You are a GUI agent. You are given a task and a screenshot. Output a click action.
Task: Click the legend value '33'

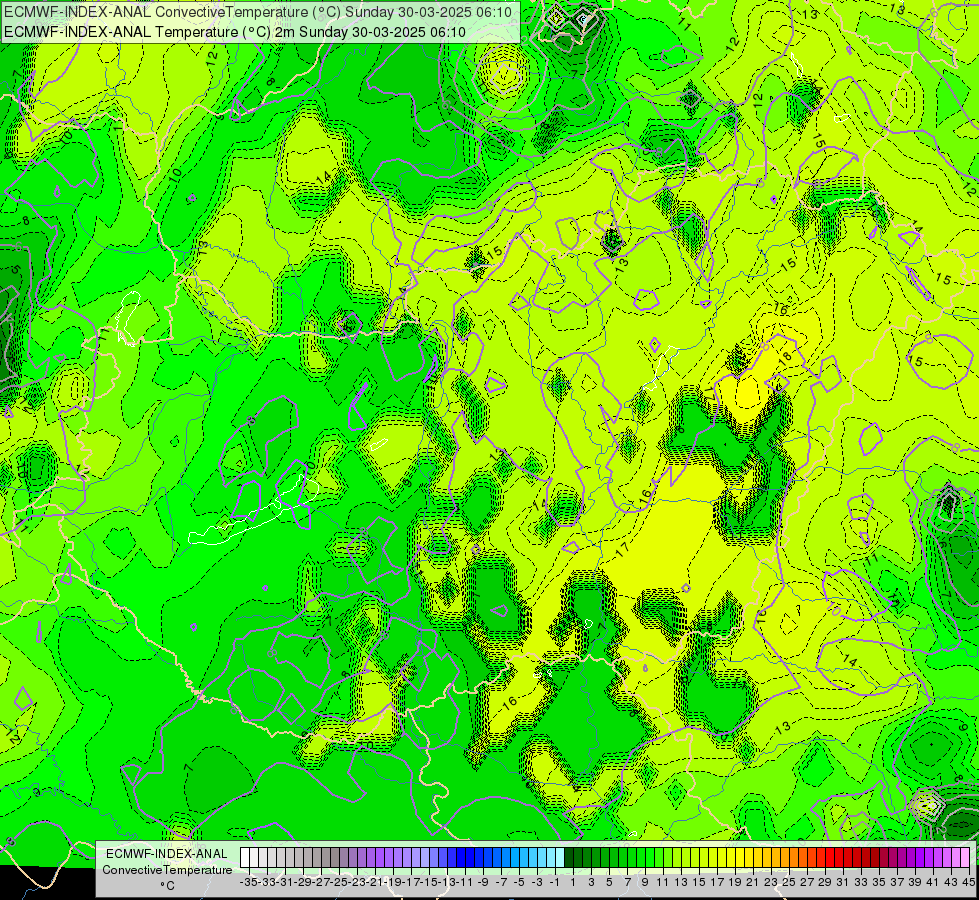click(861, 883)
